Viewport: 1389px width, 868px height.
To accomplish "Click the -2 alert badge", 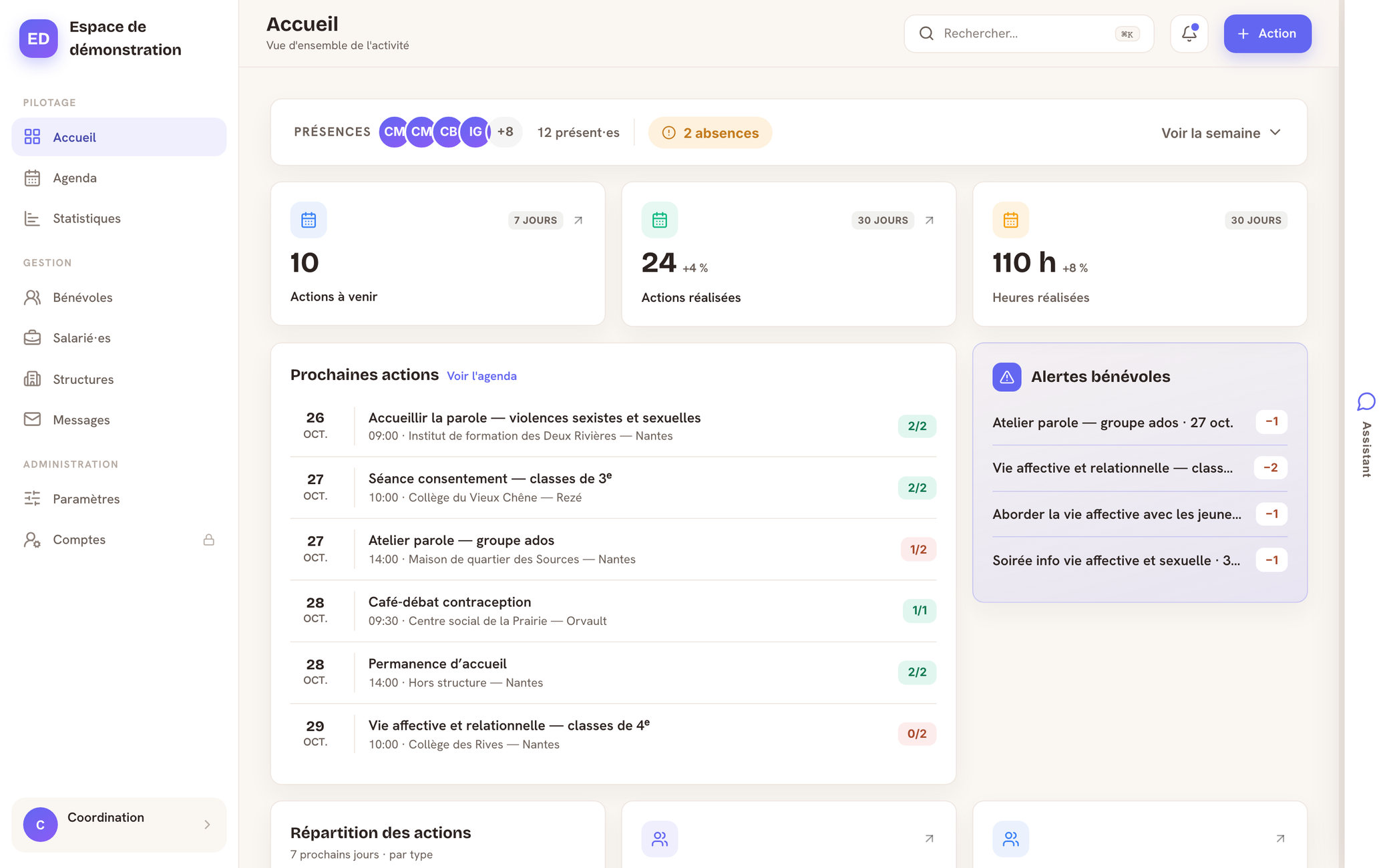I will 1270,467.
